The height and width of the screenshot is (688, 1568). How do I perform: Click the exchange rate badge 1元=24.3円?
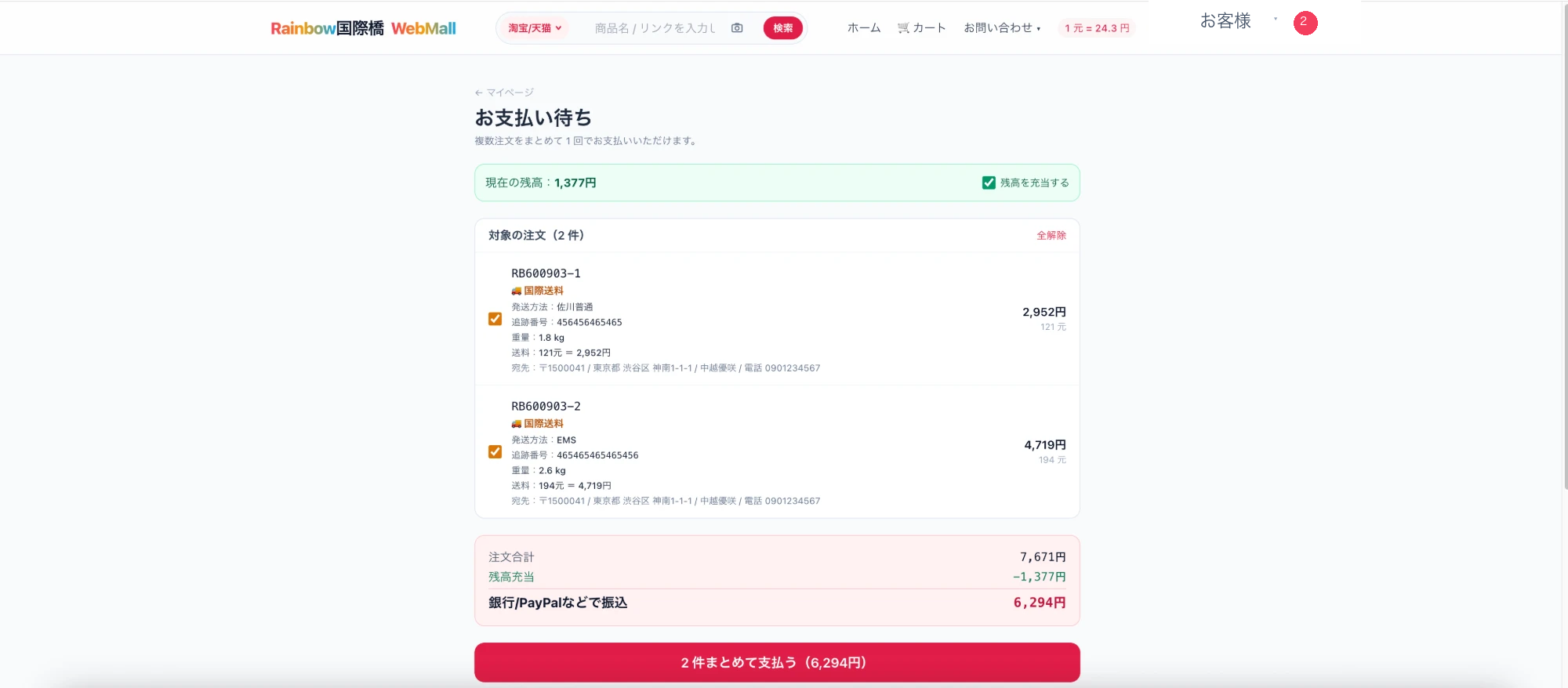click(x=1097, y=28)
